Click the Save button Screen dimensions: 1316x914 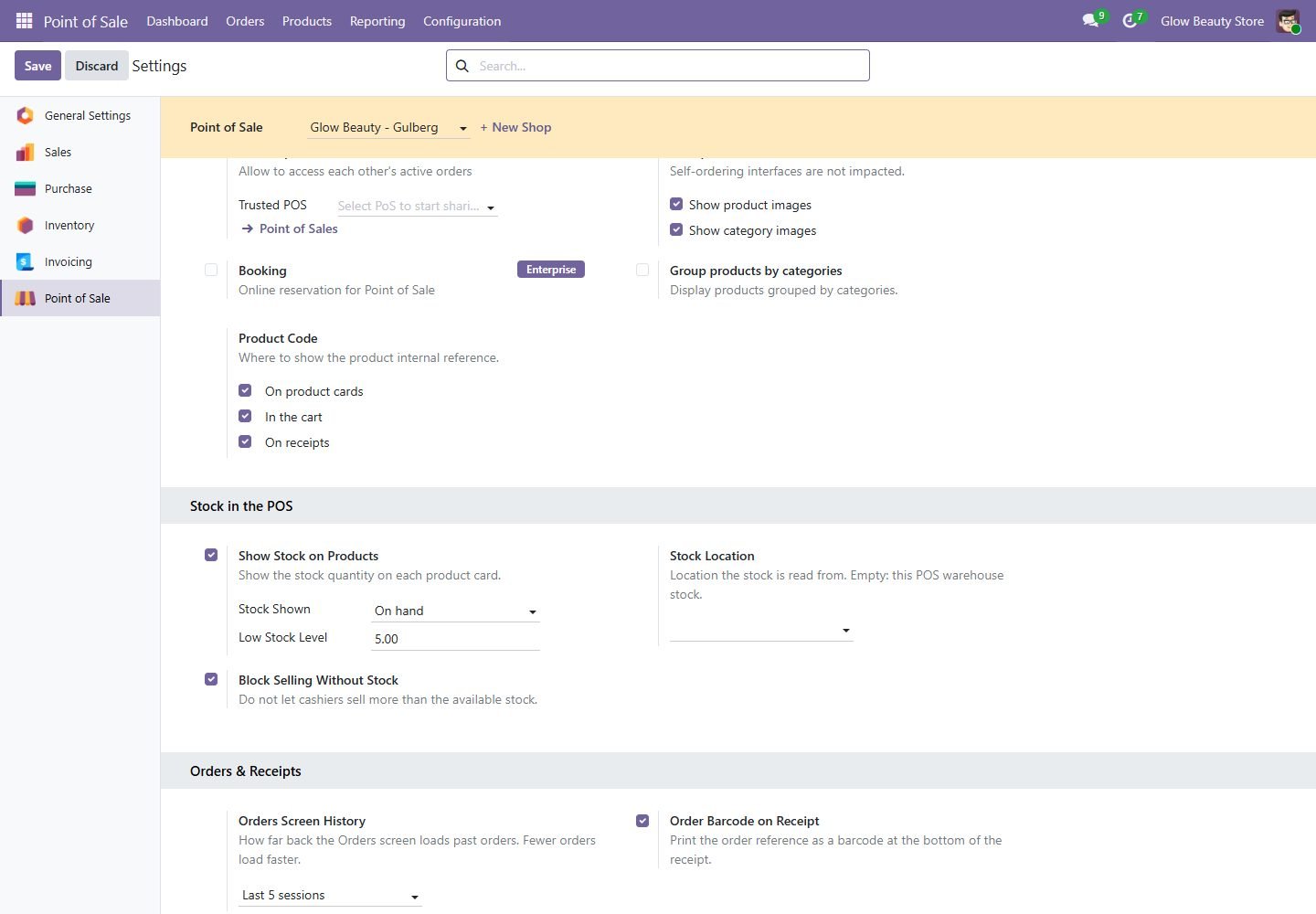tap(37, 66)
